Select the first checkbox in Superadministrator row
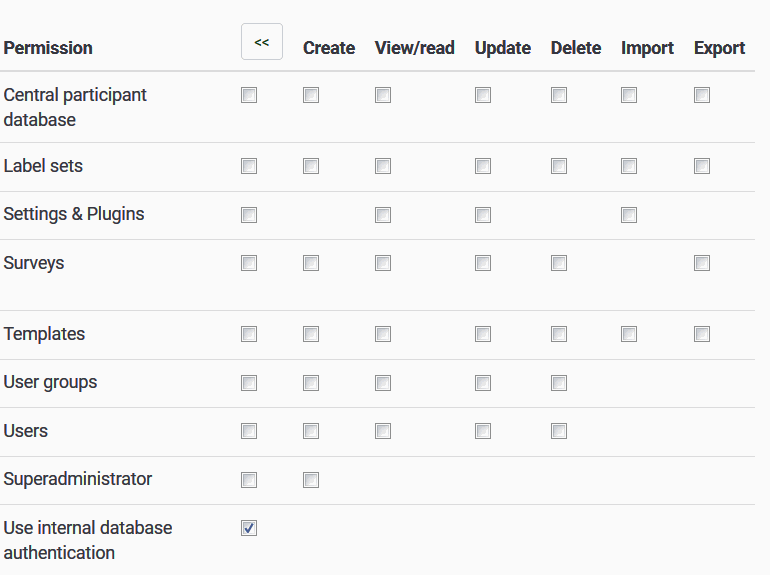Image resolution: width=770 pixels, height=575 pixels. 249,480
